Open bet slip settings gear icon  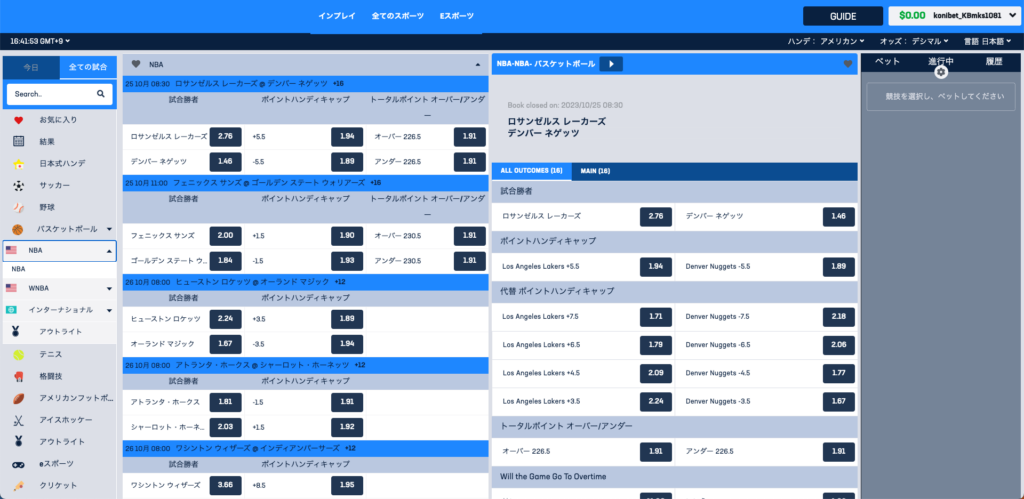(x=940, y=72)
